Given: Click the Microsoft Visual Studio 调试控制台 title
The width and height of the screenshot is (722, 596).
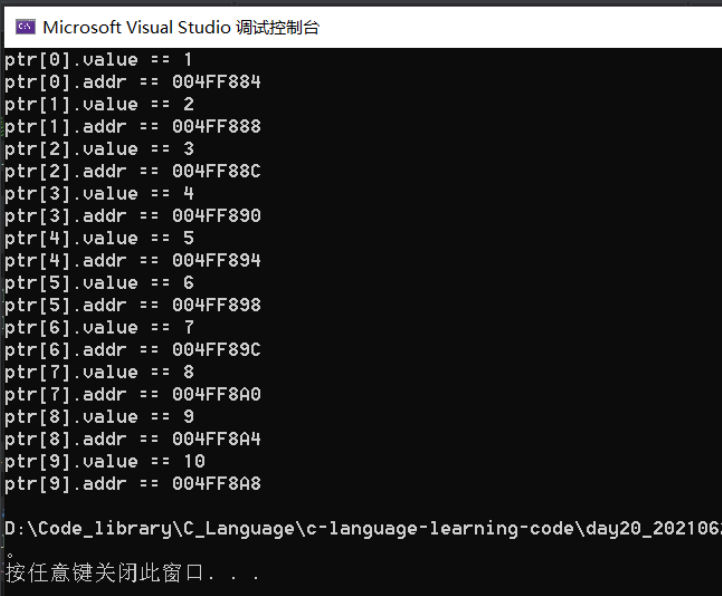Looking at the screenshot, I should [x=181, y=28].
